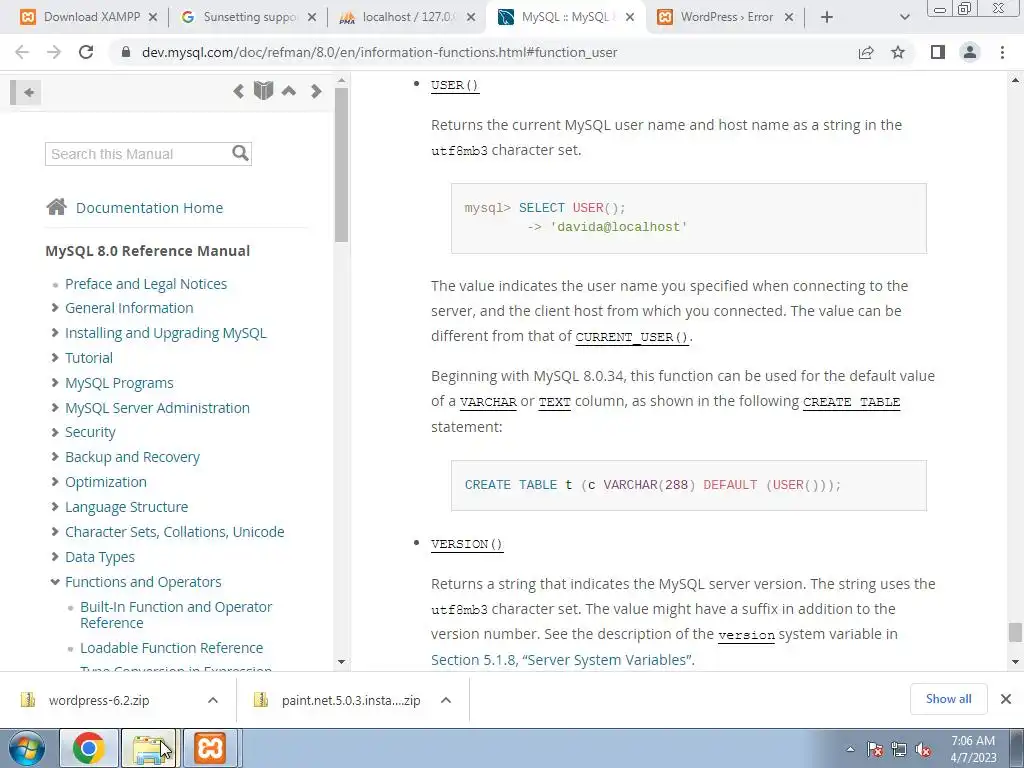This screenshot has width=1024, height=768.
Task: Expand General Information section
Action: pyautogui.click(x=55, y=308)
